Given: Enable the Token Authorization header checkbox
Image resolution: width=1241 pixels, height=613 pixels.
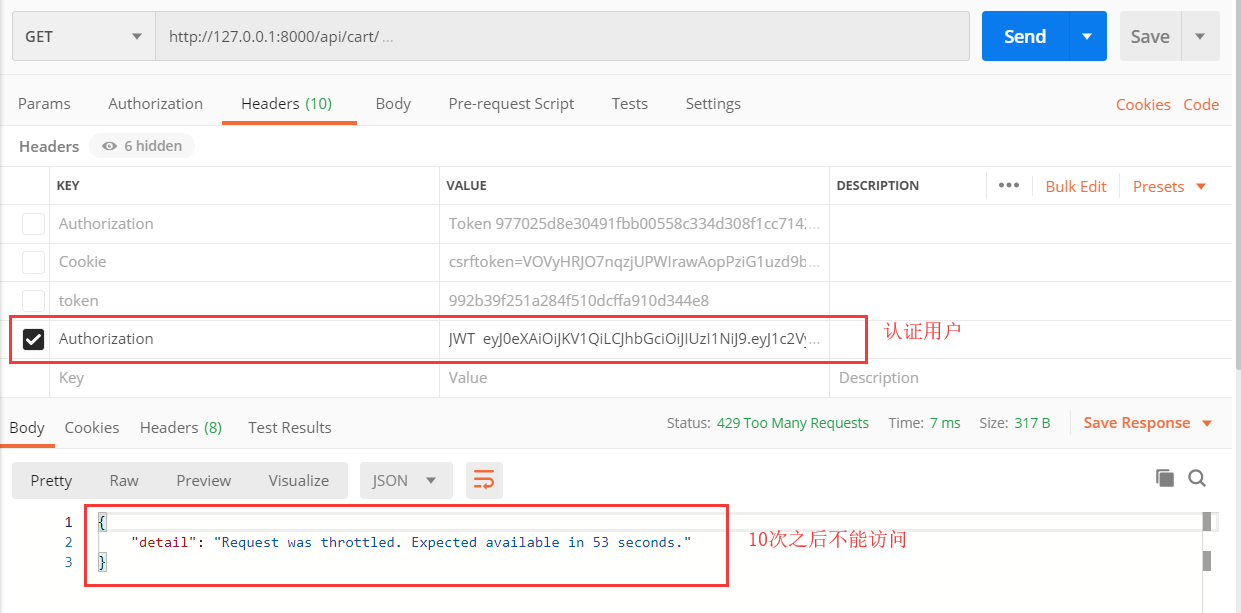Looking at the screenshot, I should [33, 224].
